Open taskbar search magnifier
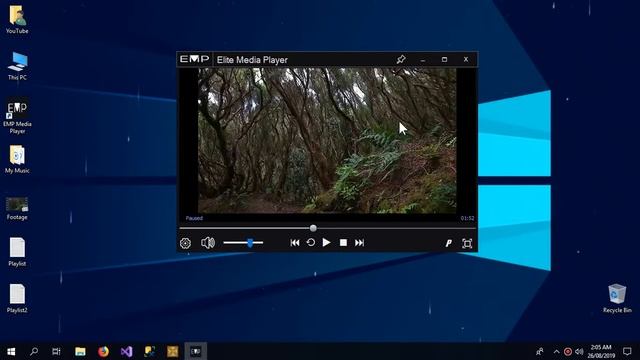Screen dimensions: 640x360 coord(34,351)
